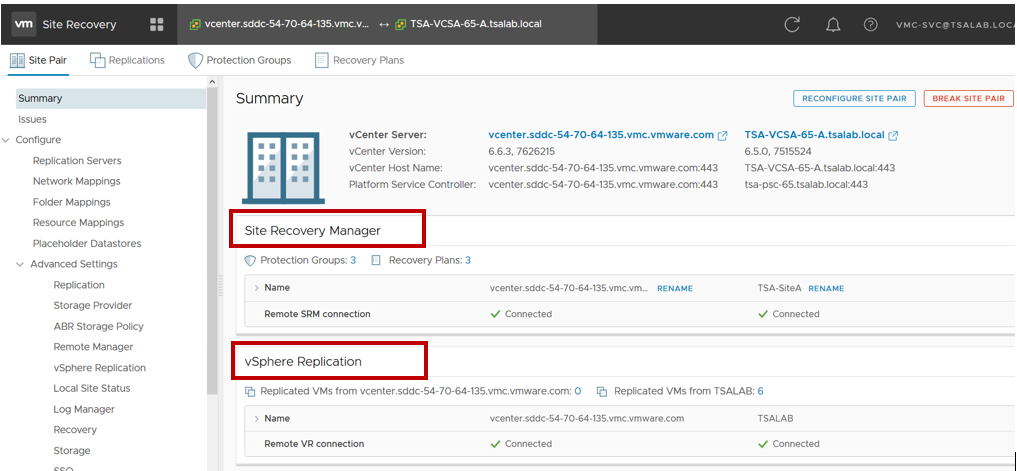
Task: Expand the Site Recovery Manager Name row
Action: [256, 288]
